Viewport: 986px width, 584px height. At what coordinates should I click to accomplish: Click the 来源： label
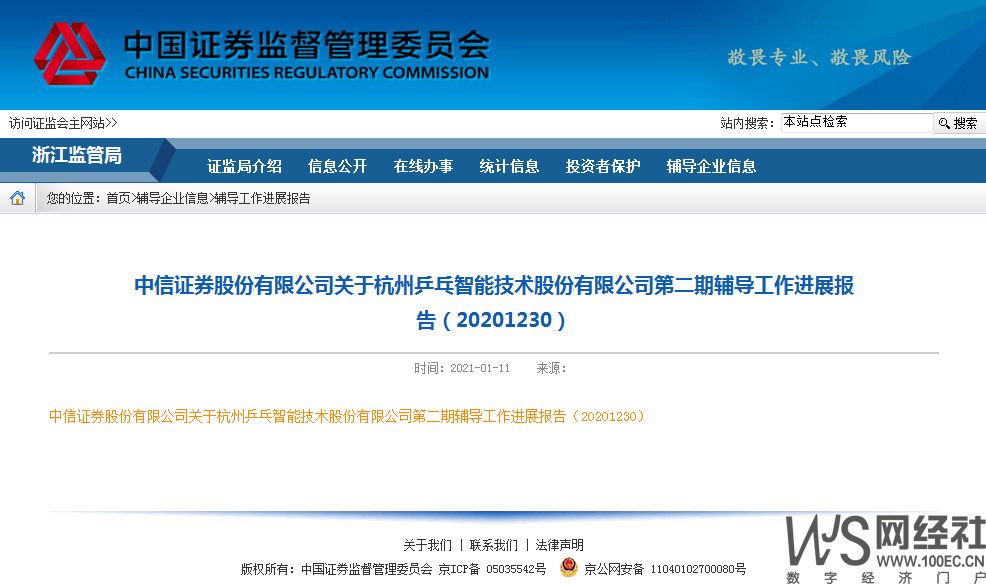point(551,368)
